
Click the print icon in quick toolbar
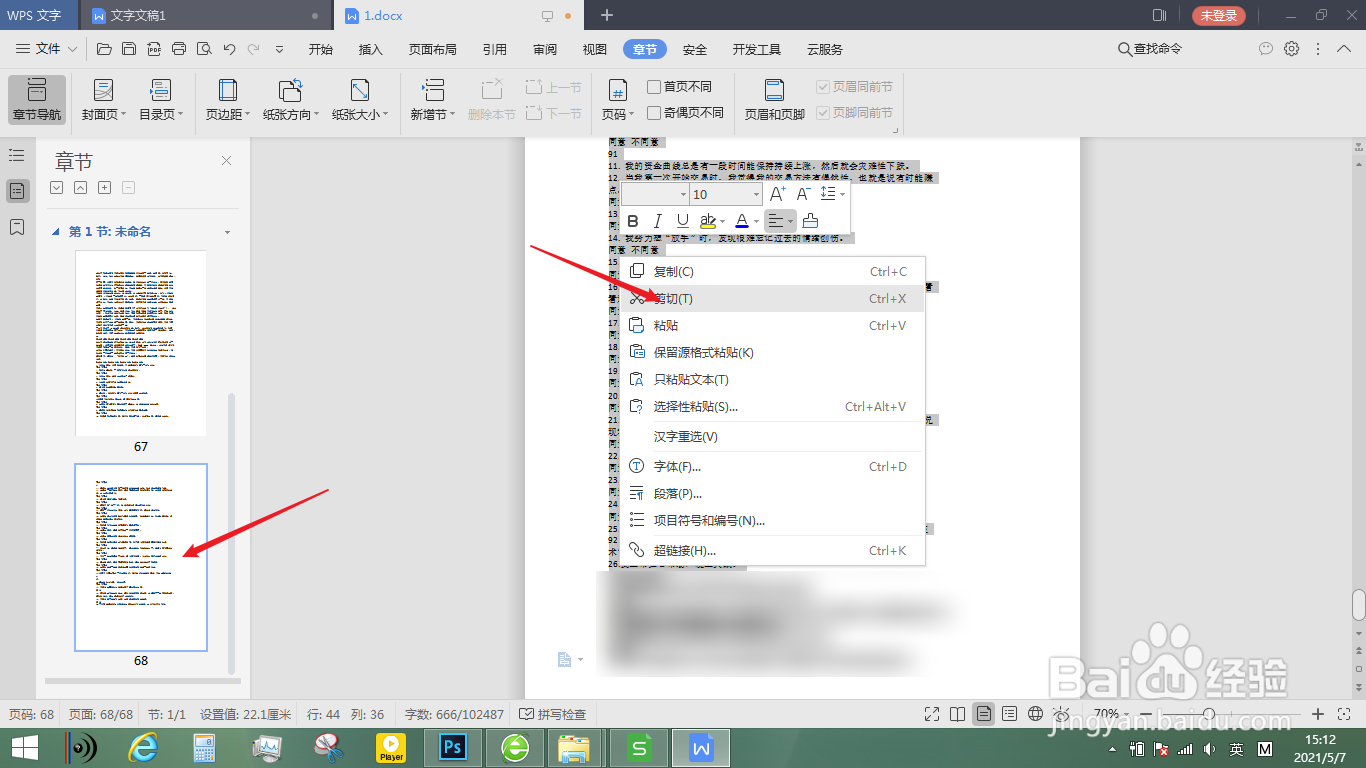tap(179, 49)
